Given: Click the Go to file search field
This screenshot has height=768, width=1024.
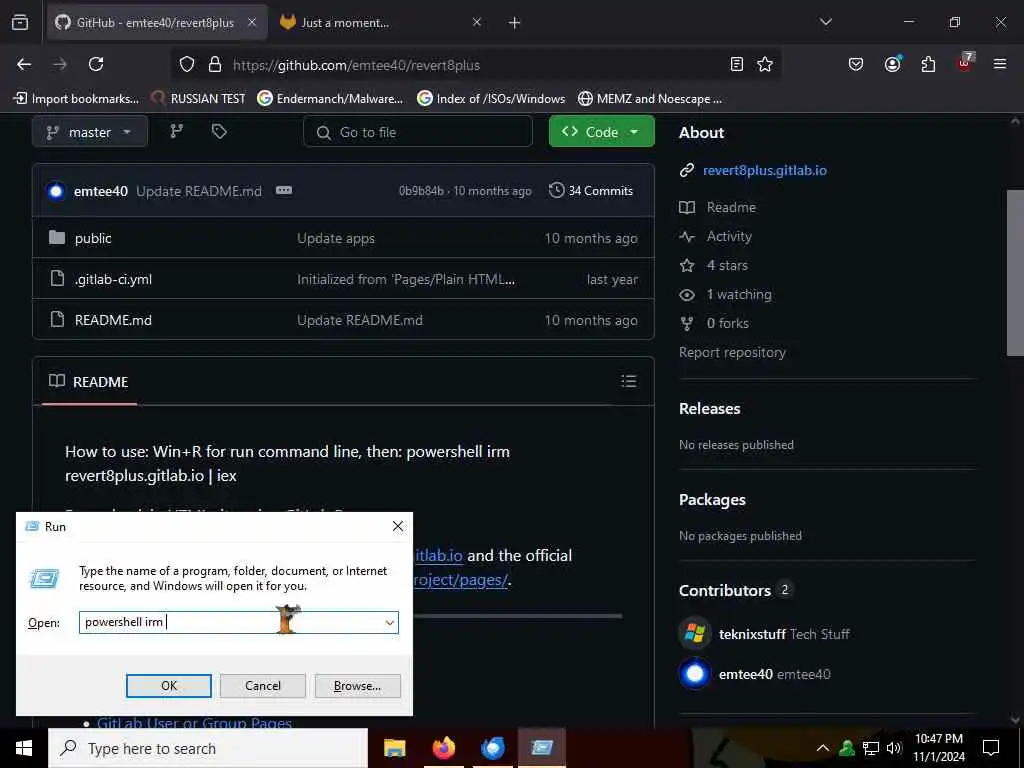Looking at the screenshot, I should [418, 132].
